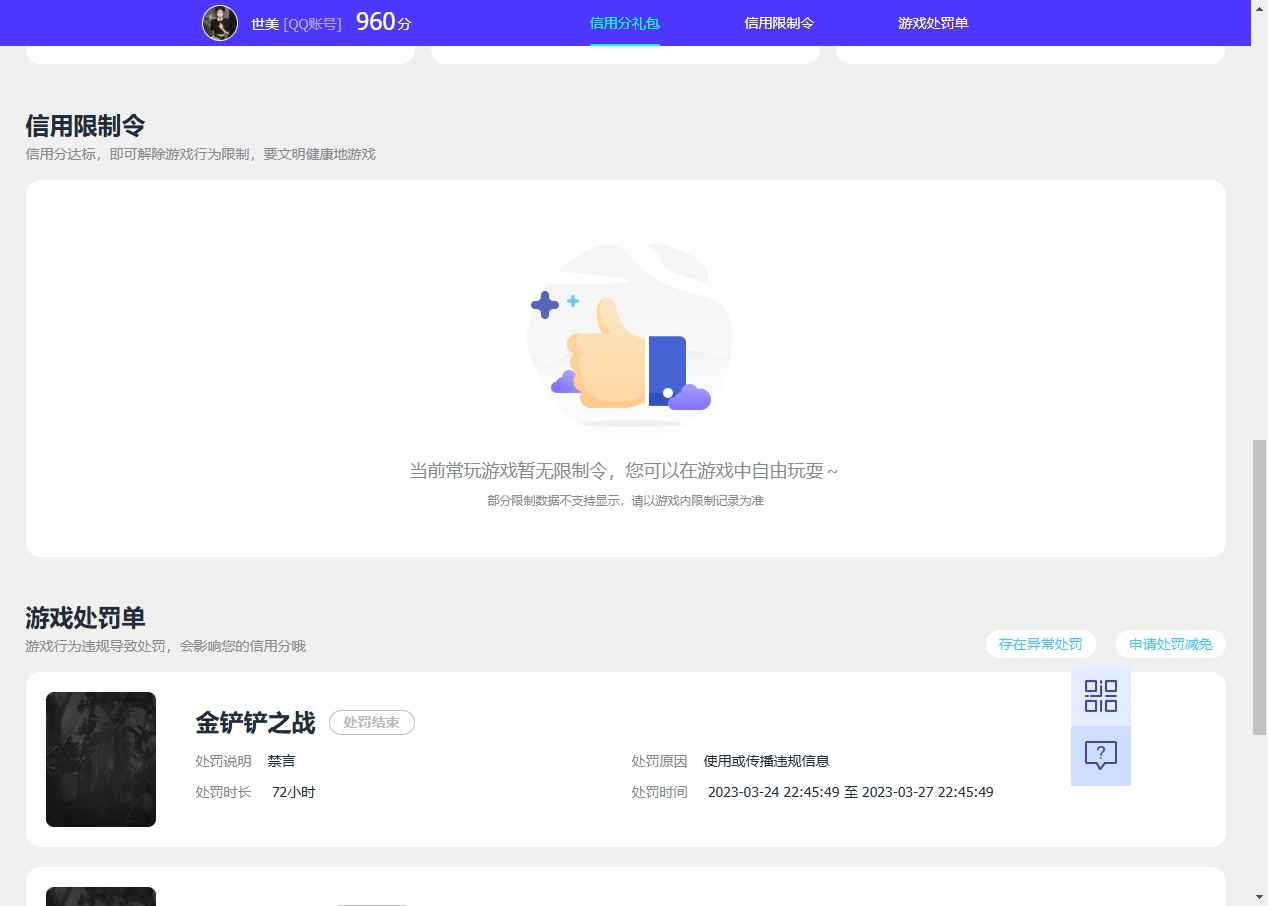
Task: Open 金铲铲之战 game cover thumbnail
Action: [101, 759]
